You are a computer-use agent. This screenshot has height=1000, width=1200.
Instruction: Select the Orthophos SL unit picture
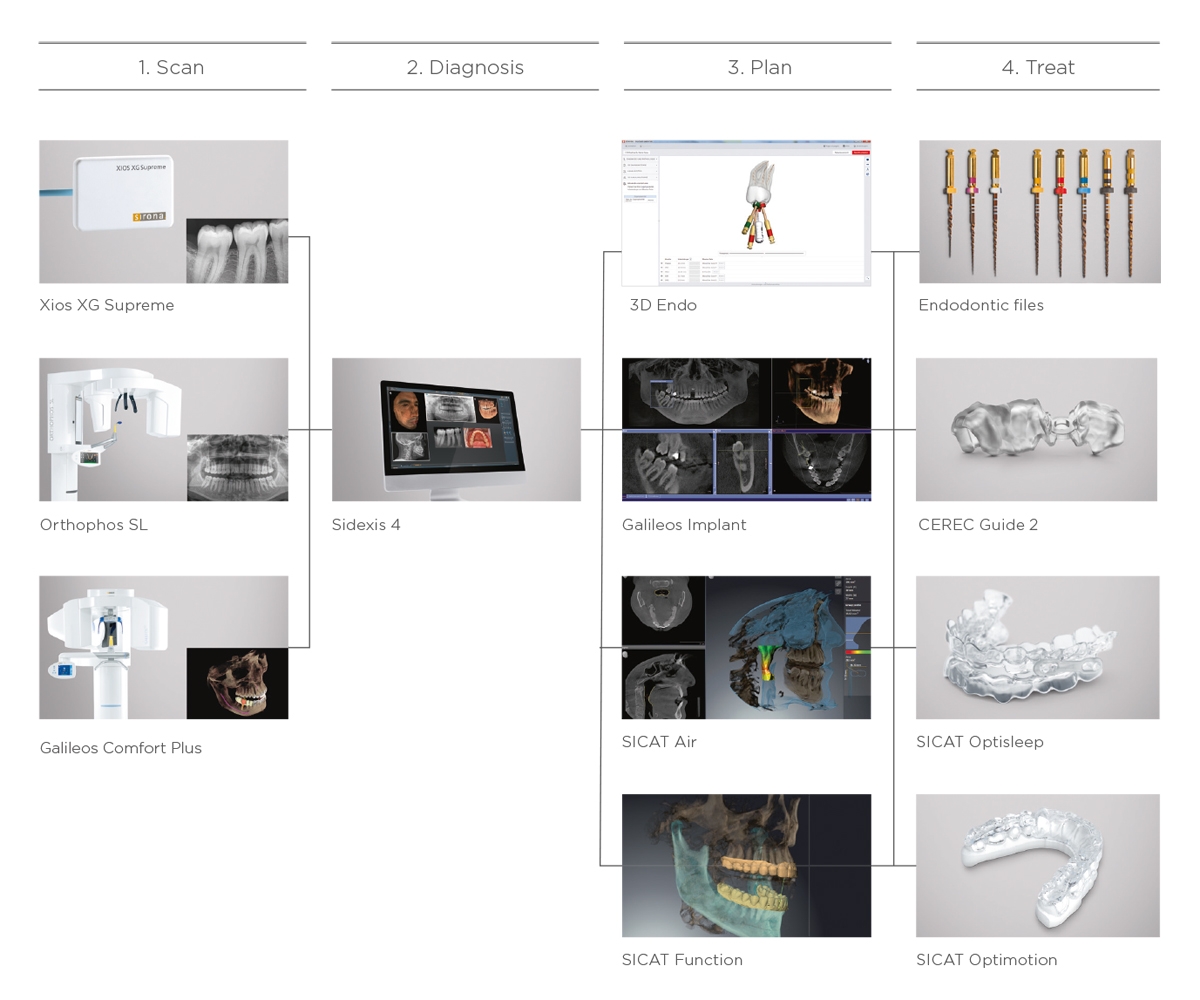click(164, 430)
